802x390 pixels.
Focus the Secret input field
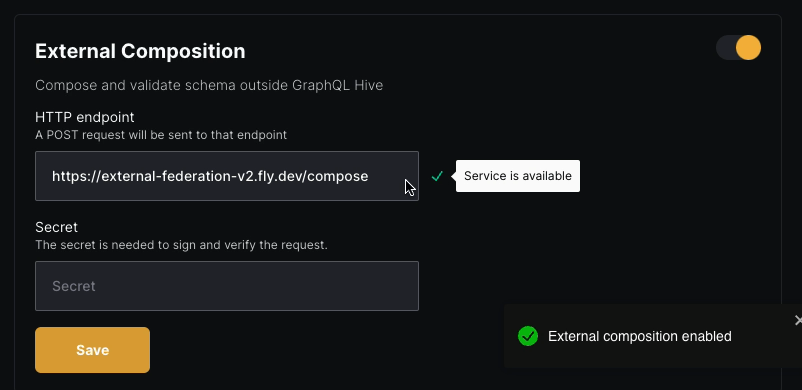pos(227,286)
